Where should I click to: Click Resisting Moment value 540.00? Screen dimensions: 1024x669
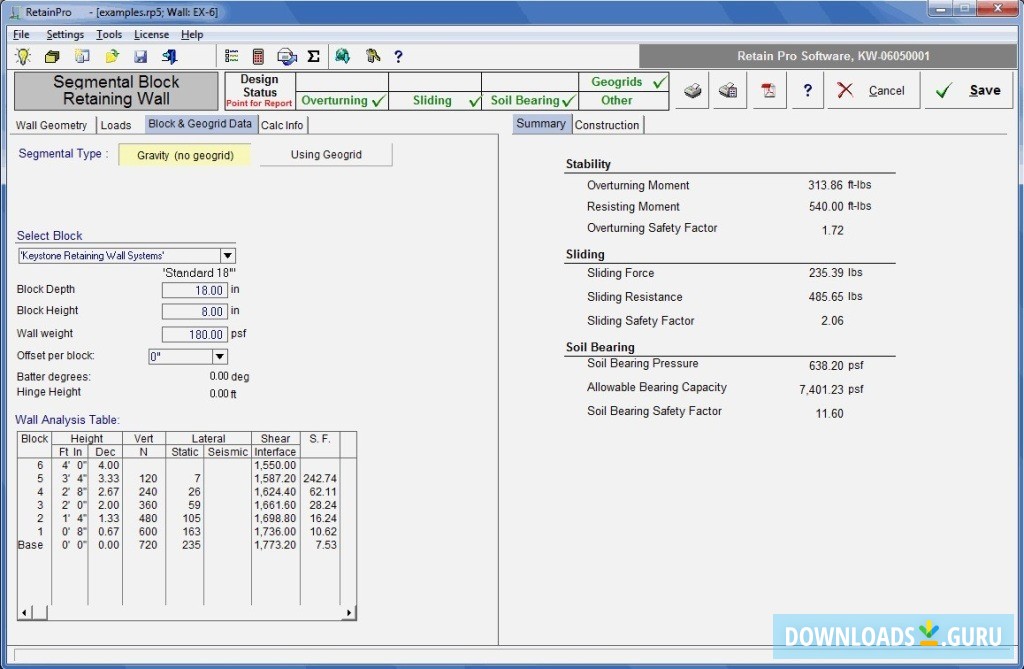[x=826, y=206]
